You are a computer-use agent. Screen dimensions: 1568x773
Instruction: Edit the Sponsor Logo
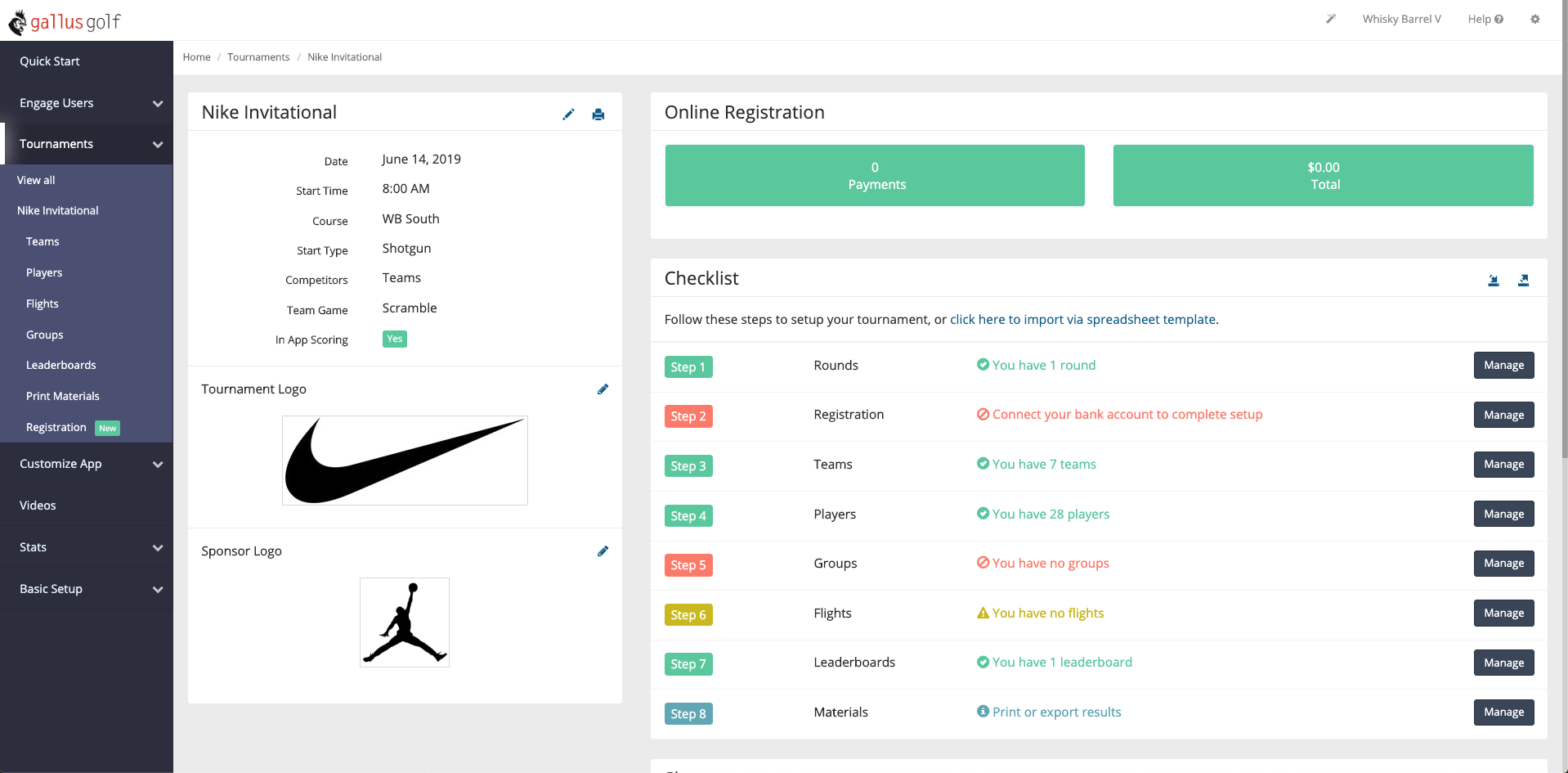click(x=603, y=551)
